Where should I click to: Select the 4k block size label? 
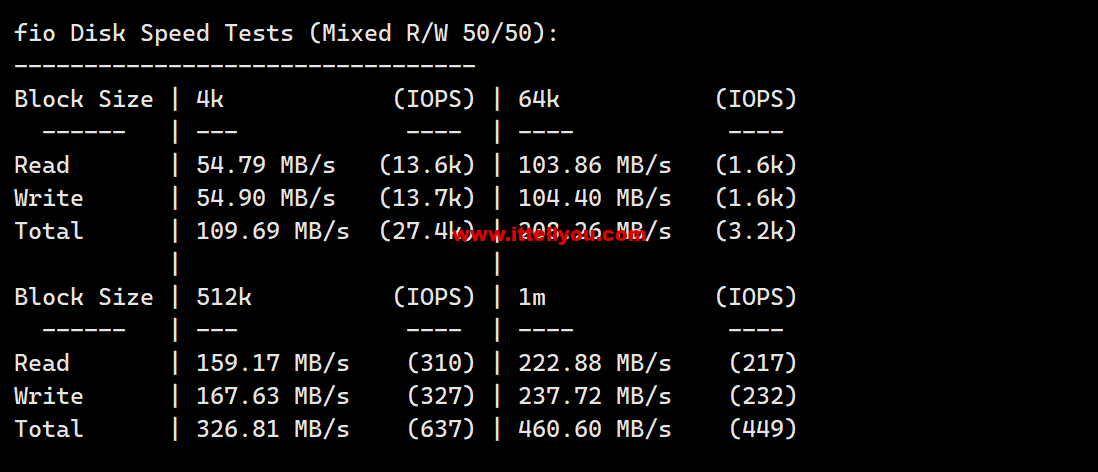pos(209,99)
